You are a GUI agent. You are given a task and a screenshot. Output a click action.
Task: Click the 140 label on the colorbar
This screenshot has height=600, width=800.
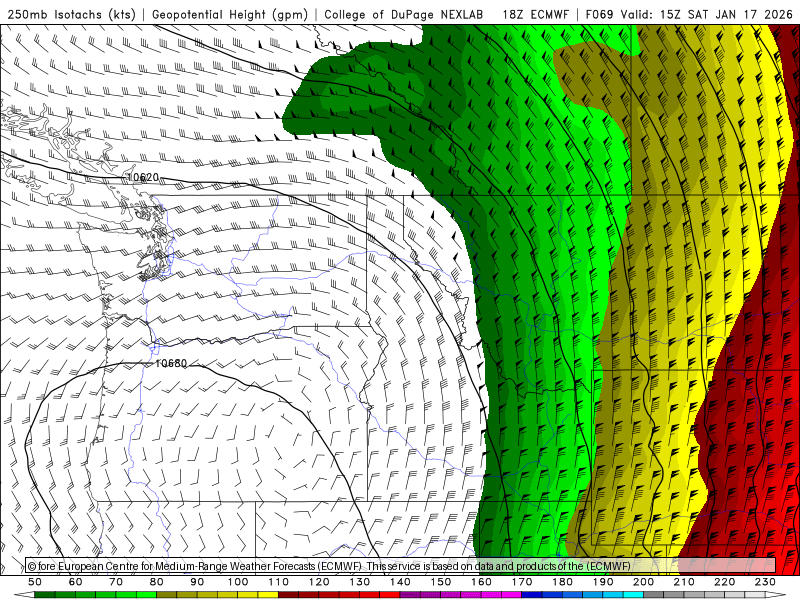[x=401, y=582]
